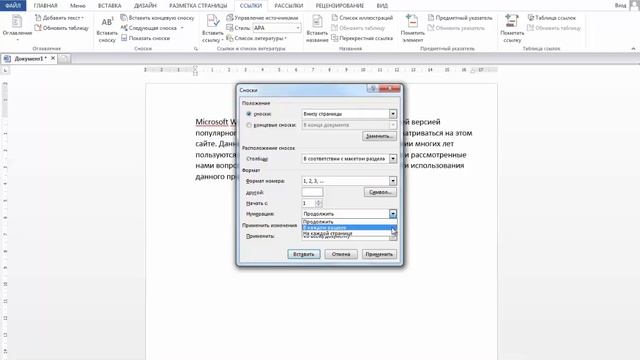Click Таблица ссылок
This screenshot has width=640, height=360.
point(551,18)
